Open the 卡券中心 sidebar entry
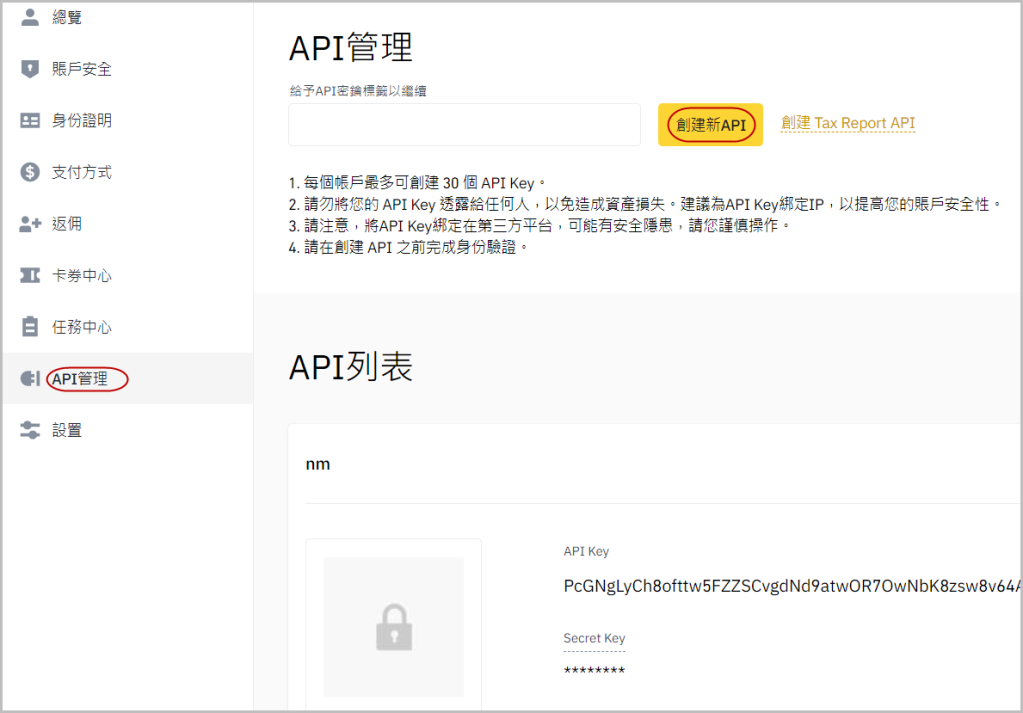Viewport: 1023px width, 713px height. click(x=82, y=276)
